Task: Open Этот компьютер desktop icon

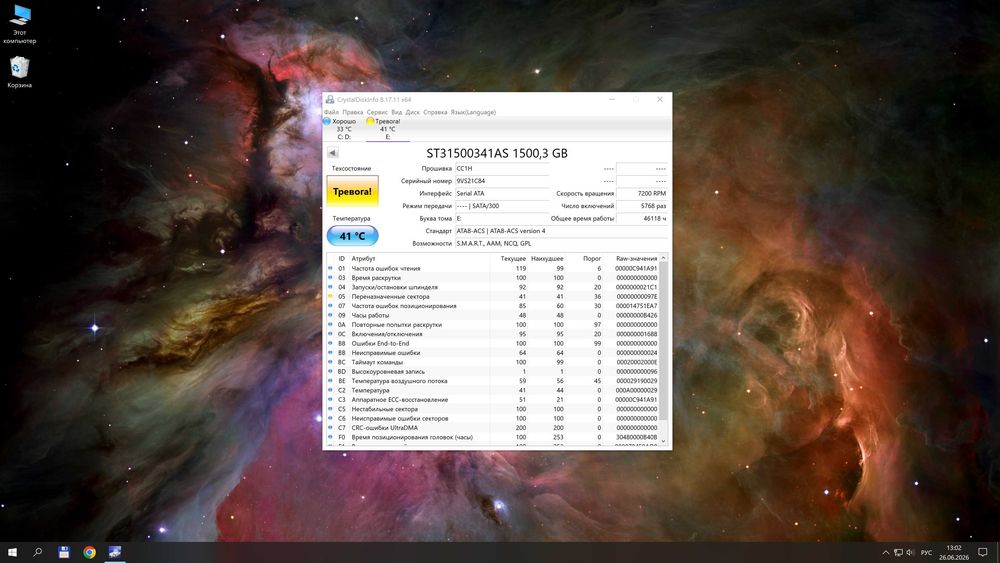Action: click(x=20, y=24)
